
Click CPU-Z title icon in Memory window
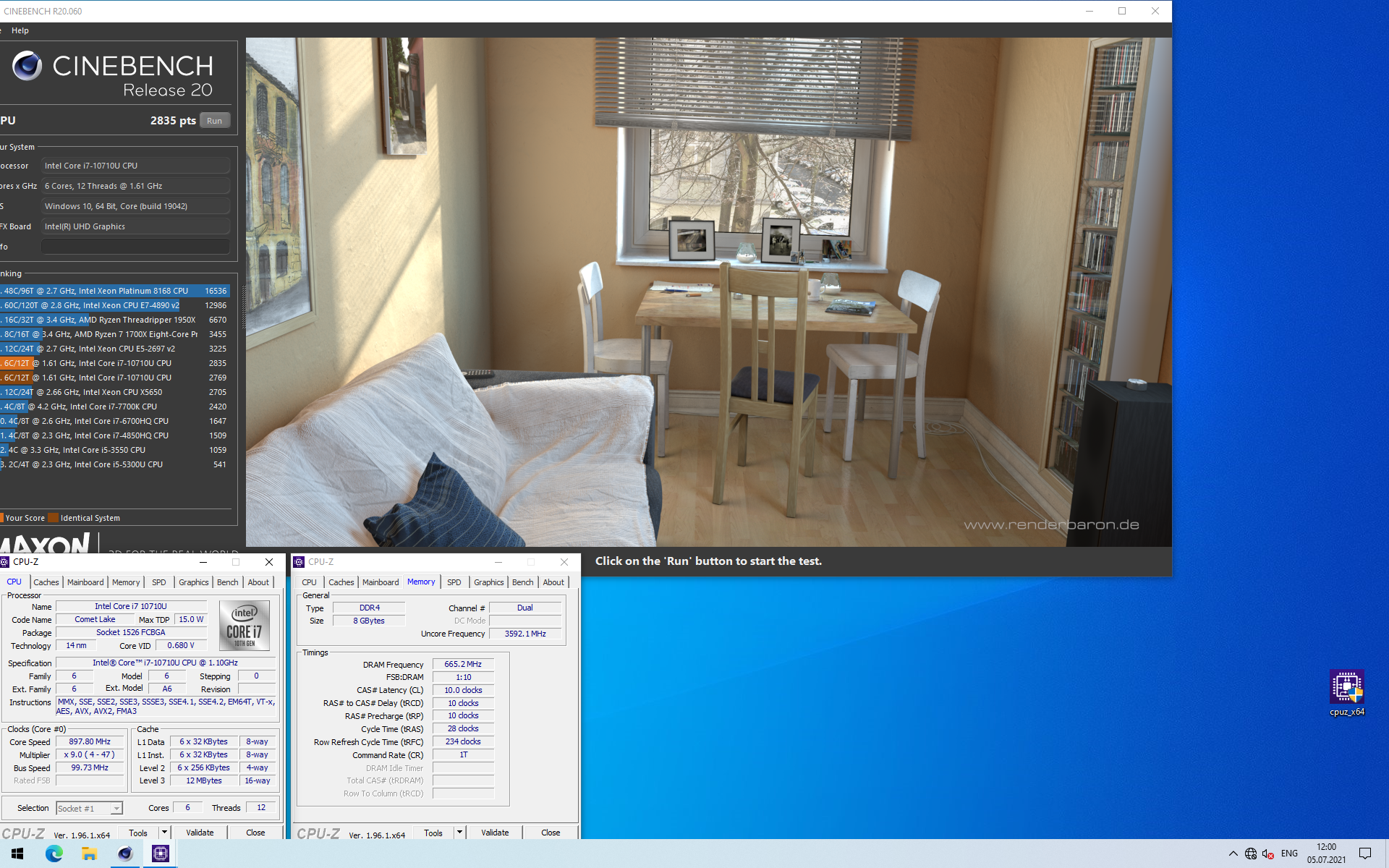tap(299, 562)
